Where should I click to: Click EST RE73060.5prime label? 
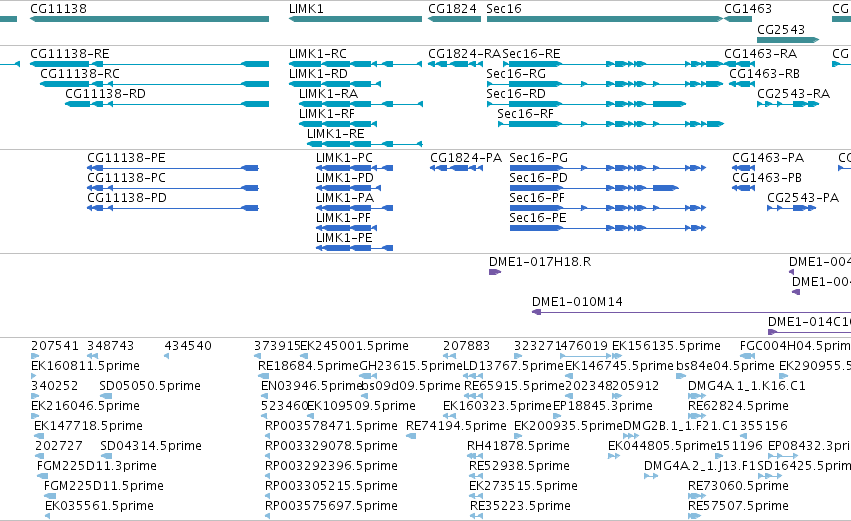coord(738,486)
